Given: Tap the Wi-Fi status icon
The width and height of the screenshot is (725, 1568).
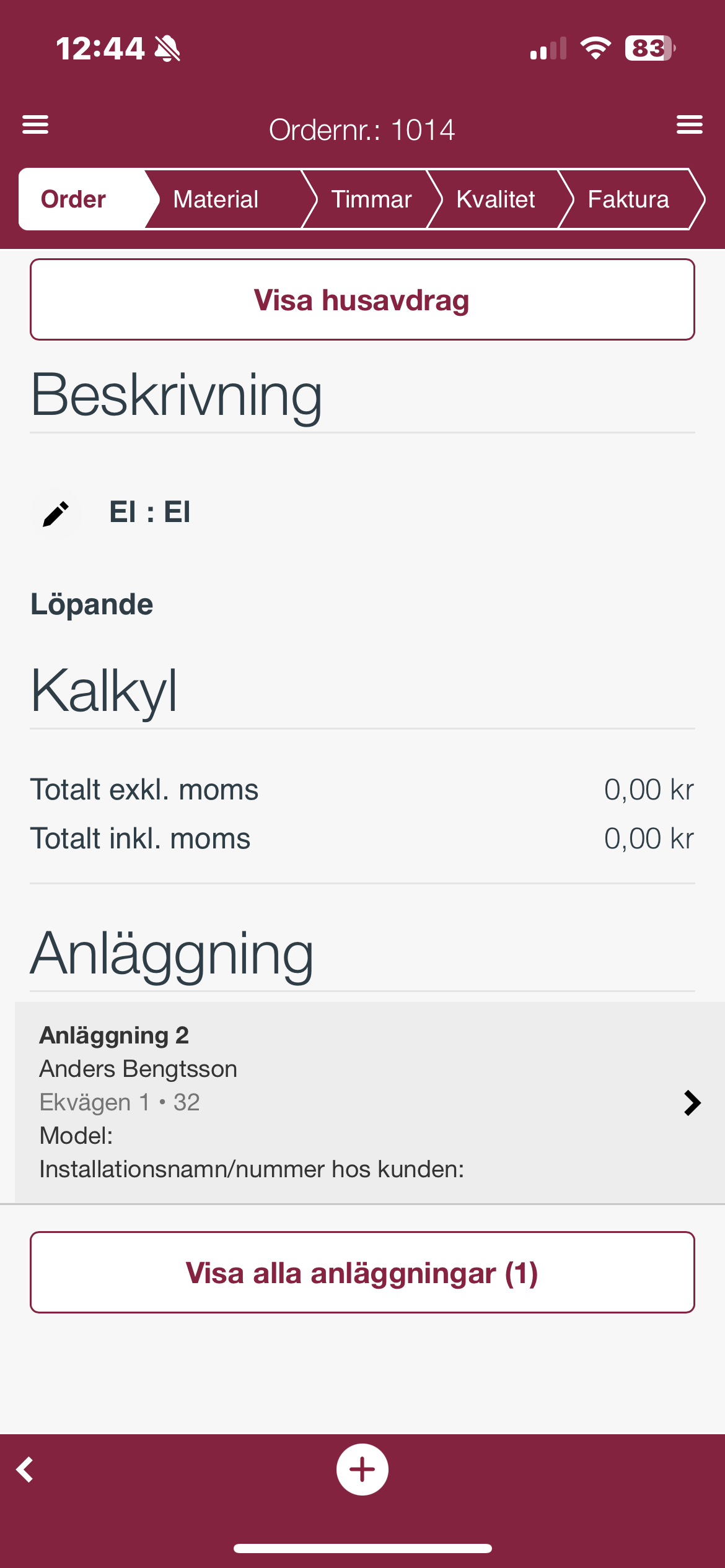Looking at the screenshot, I should (x=595, y=48).
